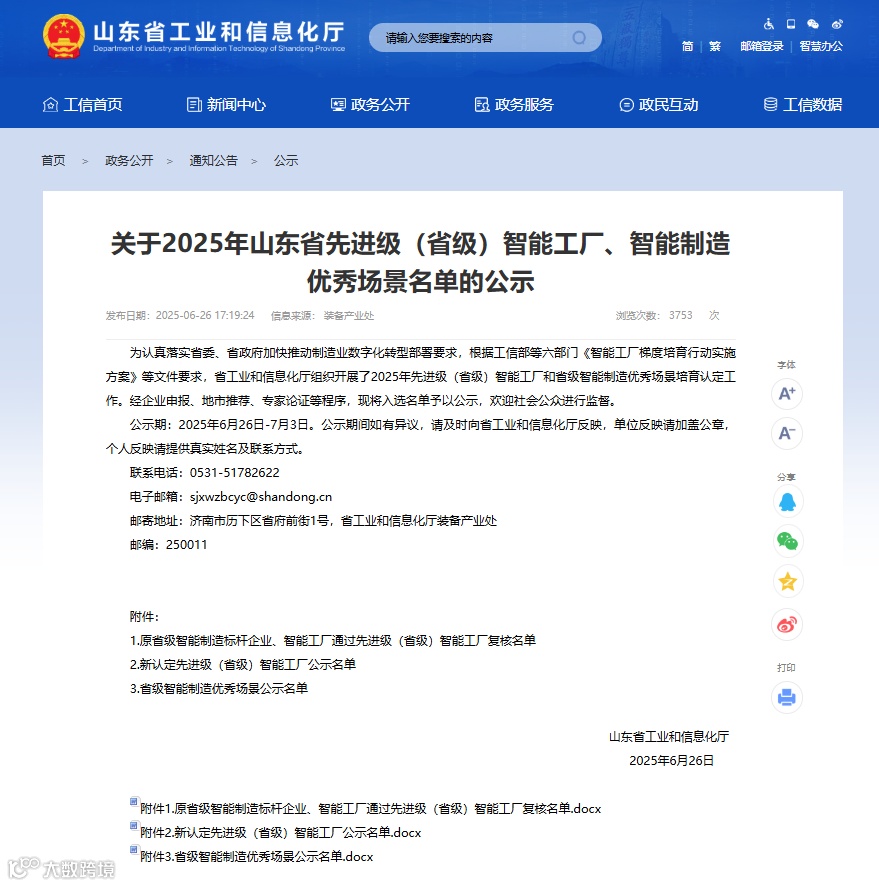Screen dimensions: 879x886
Task: Click the email address sjxwzbcyc@shandong.cn
Action: tap(261, 497)
